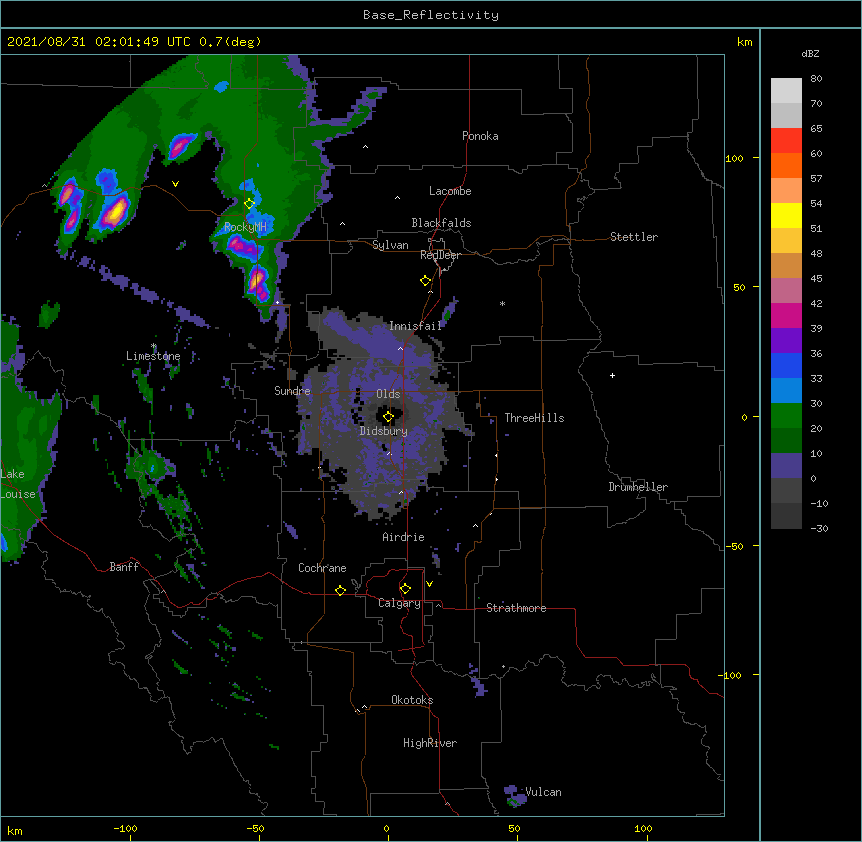Click the 100 tick label on right axis
862x842 pixels.
tap(734, 158)
